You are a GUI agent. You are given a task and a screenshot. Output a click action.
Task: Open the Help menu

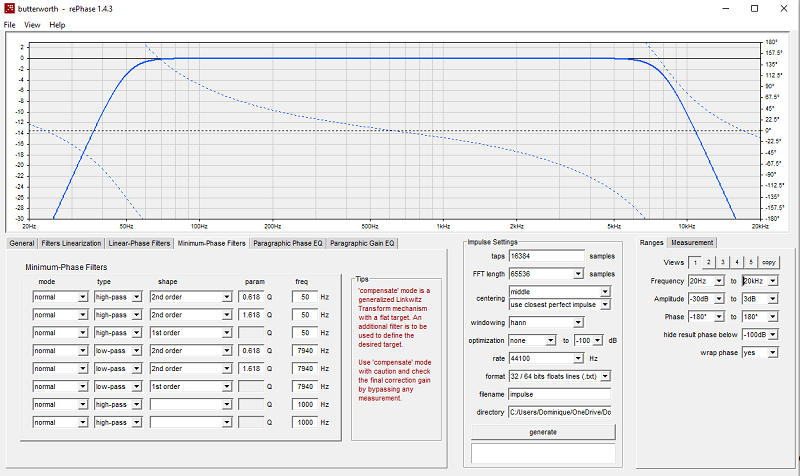57,25
